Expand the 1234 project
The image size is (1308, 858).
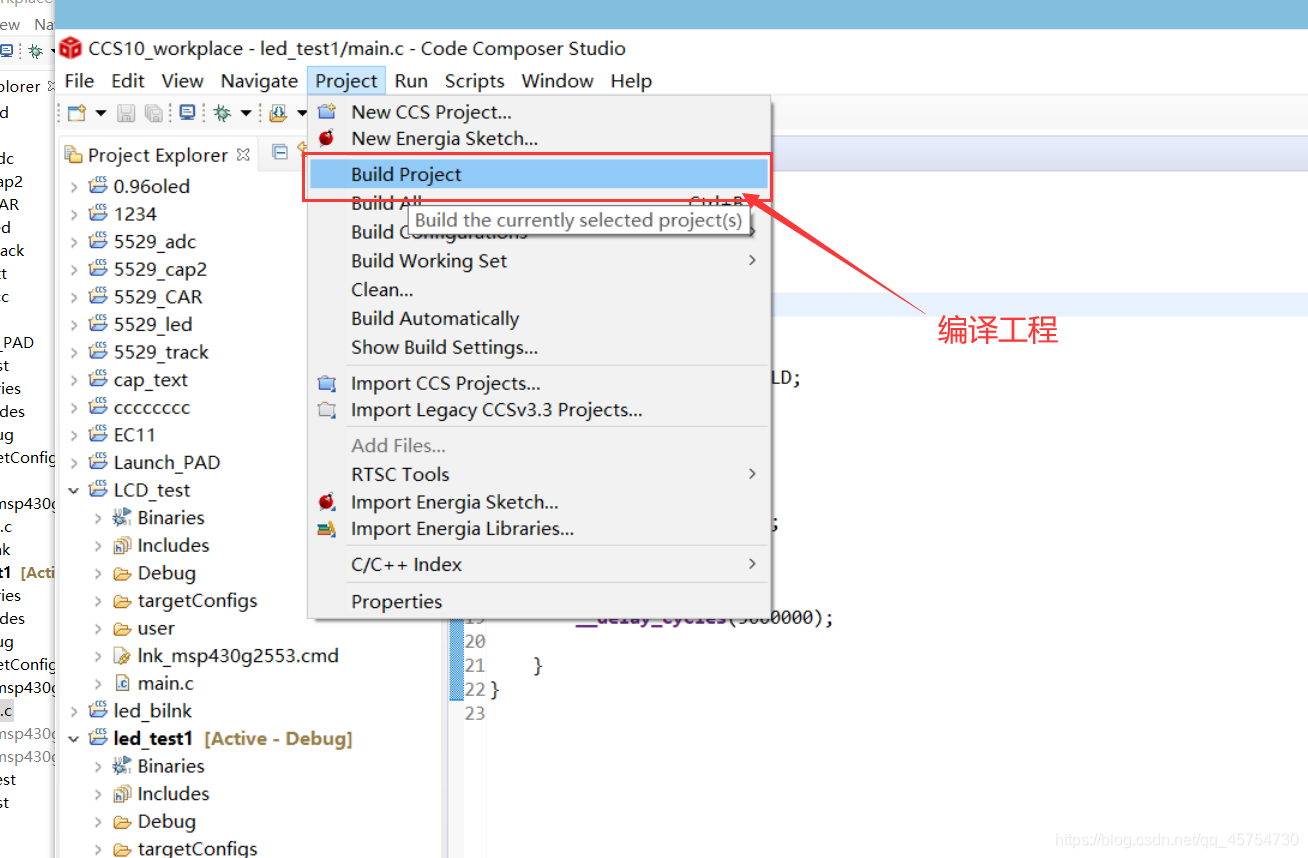[74, 214]
